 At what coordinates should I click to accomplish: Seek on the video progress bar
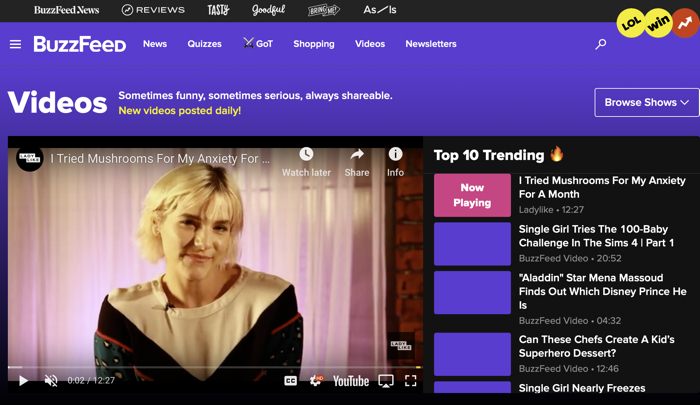(x=214, y=367)
